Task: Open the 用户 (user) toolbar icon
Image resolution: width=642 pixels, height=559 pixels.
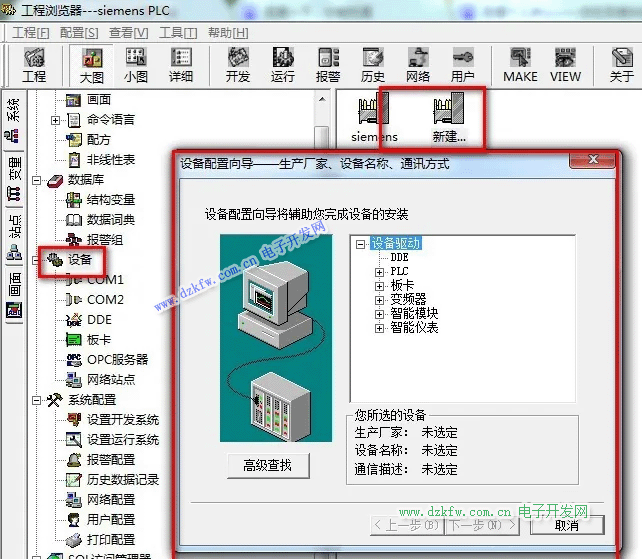Action: (463, 64)
